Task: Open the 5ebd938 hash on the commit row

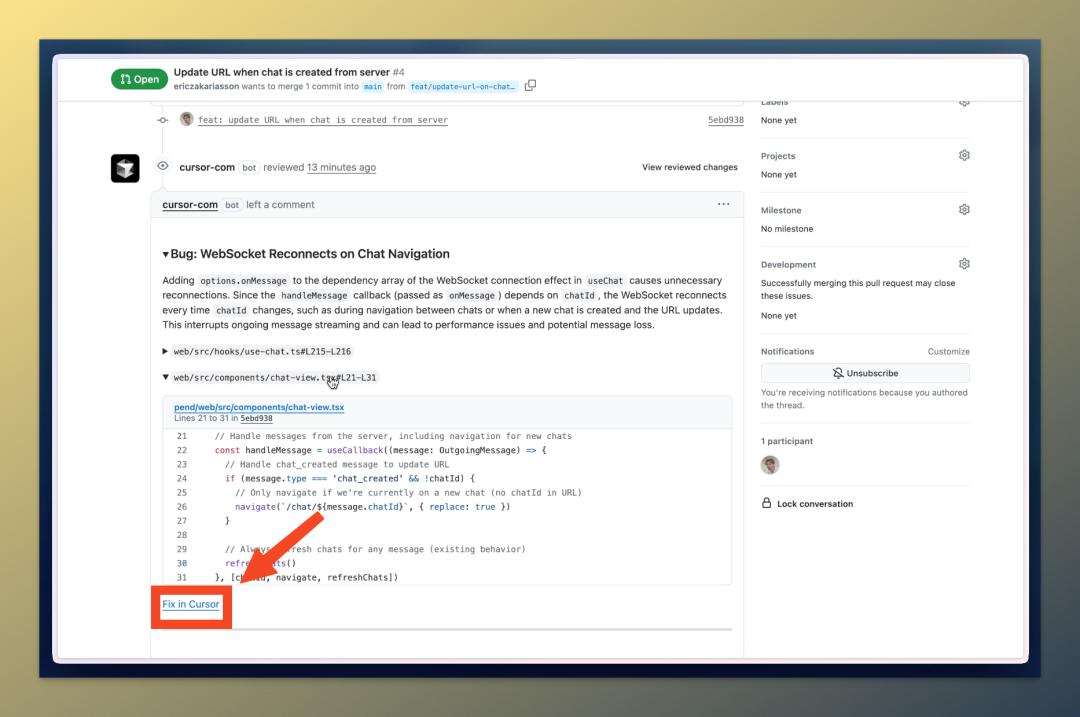Action: click(x=726, y=120)
